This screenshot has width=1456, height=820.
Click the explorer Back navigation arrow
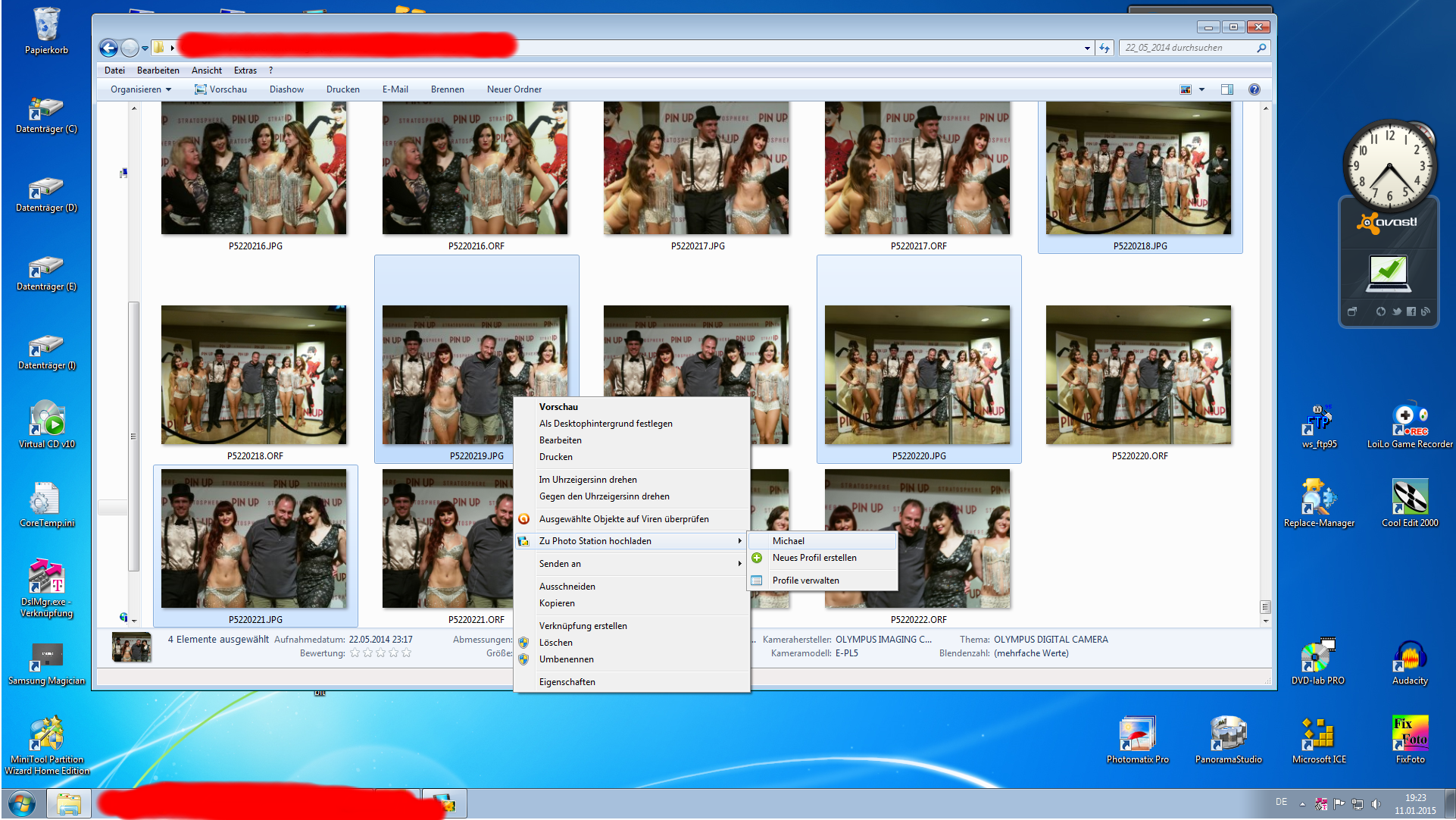point(108,49)
